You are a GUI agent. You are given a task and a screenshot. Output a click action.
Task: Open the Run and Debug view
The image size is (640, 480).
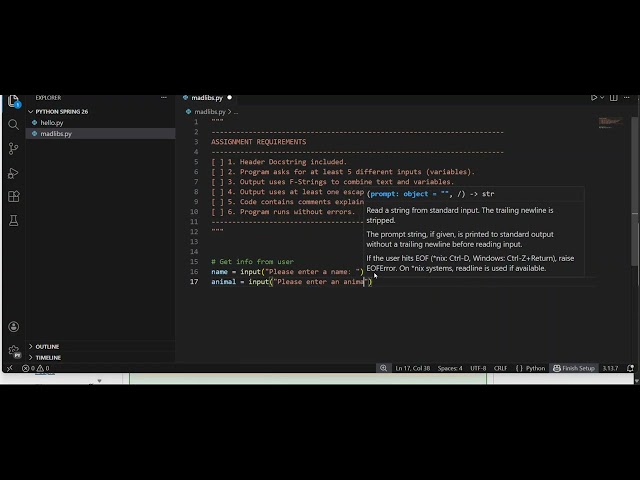[x=13, y=173]
